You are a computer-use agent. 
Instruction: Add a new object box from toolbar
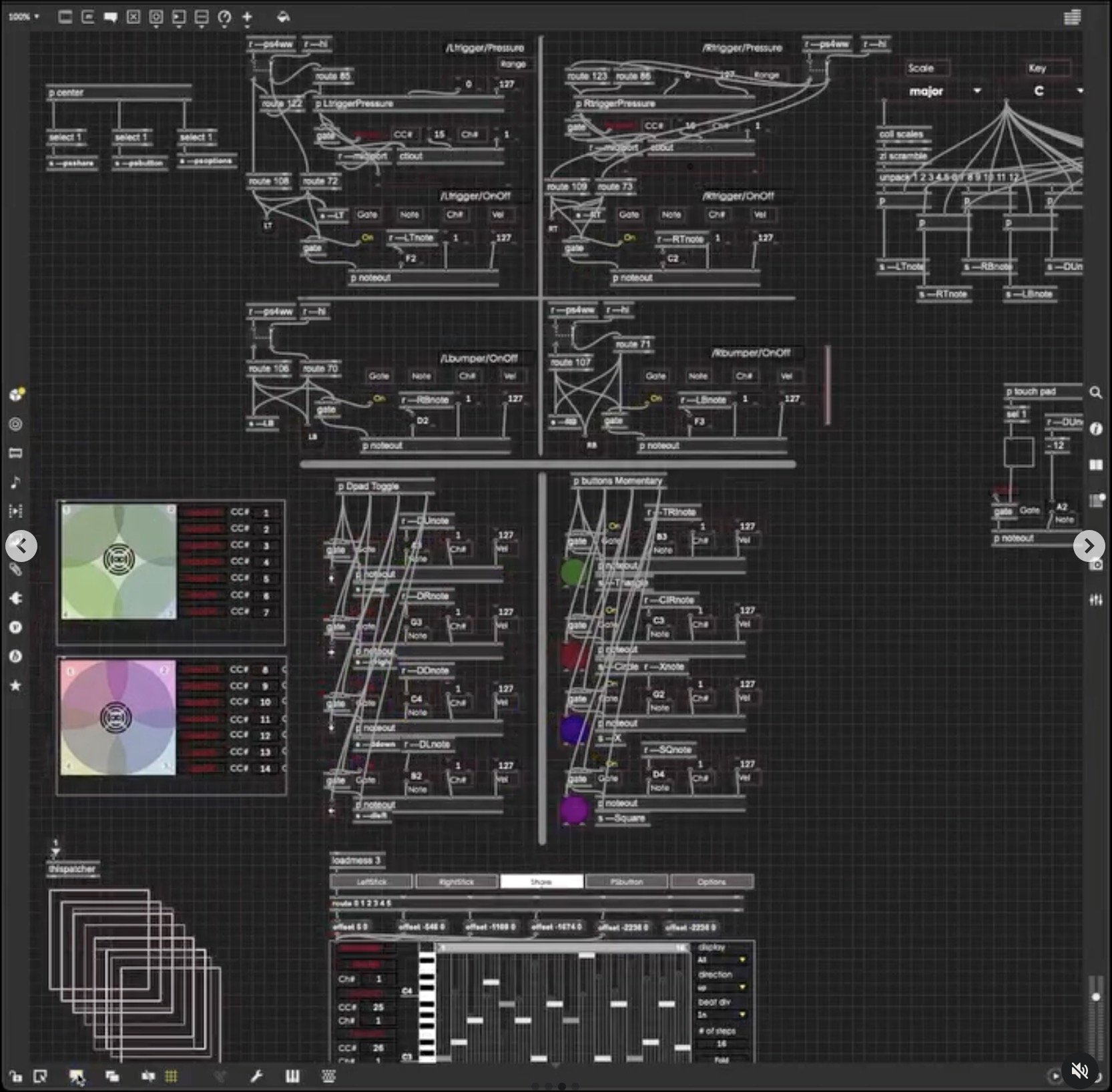65,17
